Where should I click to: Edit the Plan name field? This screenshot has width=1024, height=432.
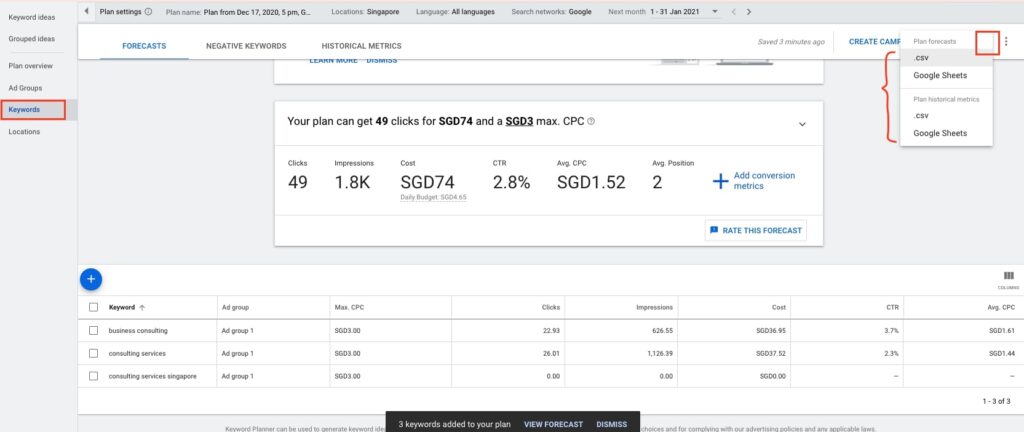pos(238,12)
